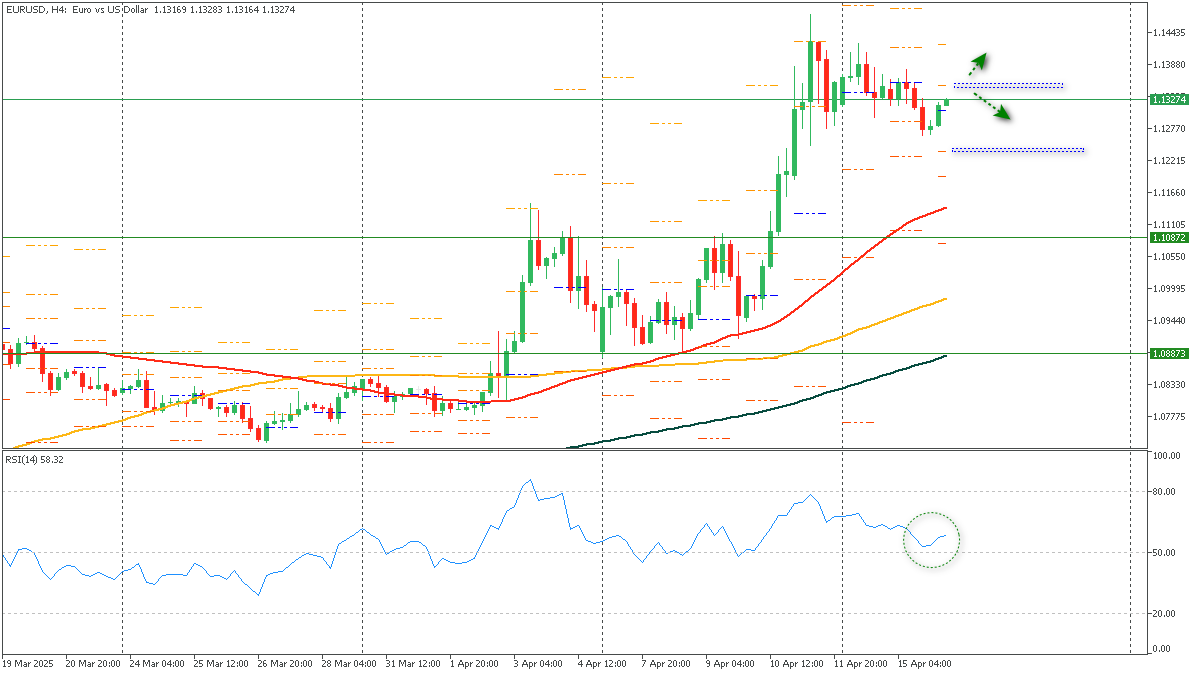
Task: Click the 15 Apr 04:00 date label
Action: point(923,663)
